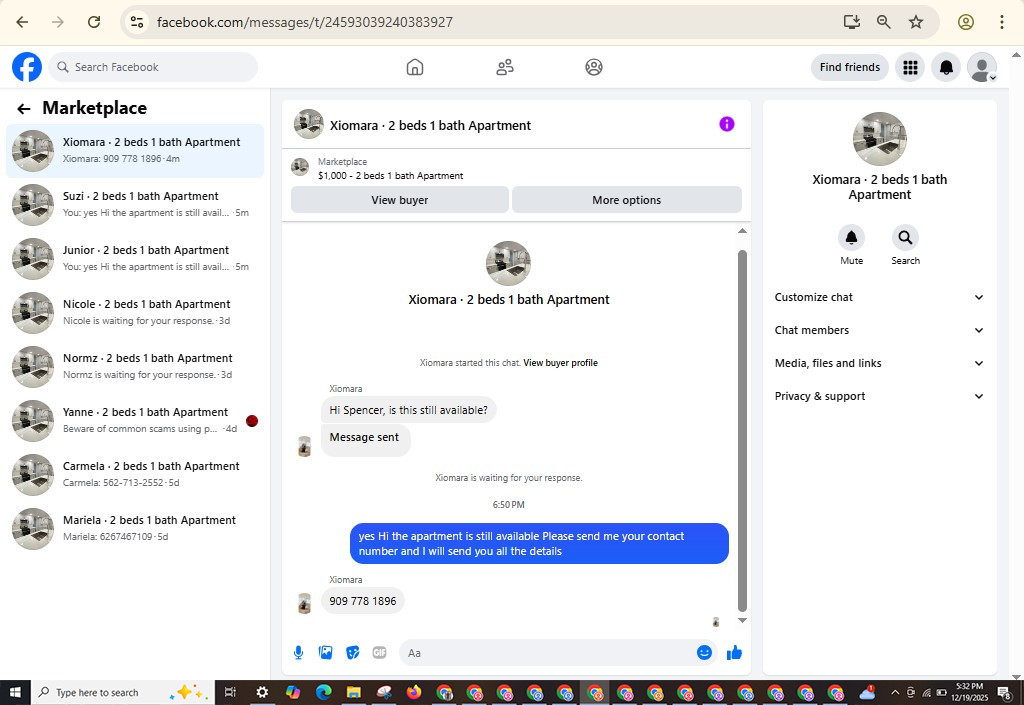This screenshot has width=1024, height=705.
Task: Open the Home icon in top navigation
Action: pyautogui.click(x=415, y=67)
